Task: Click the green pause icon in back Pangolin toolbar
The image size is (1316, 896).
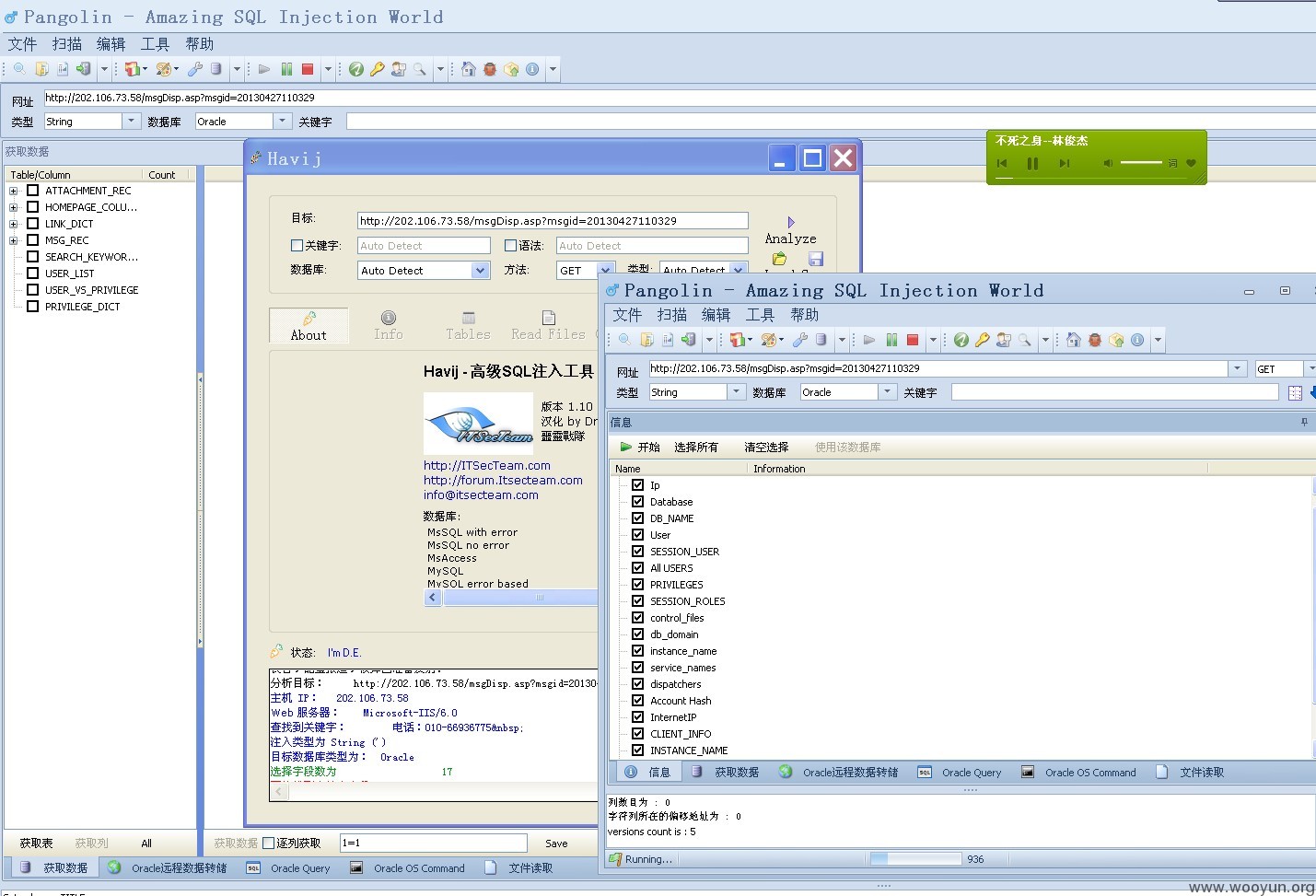Action: [286, 69]
